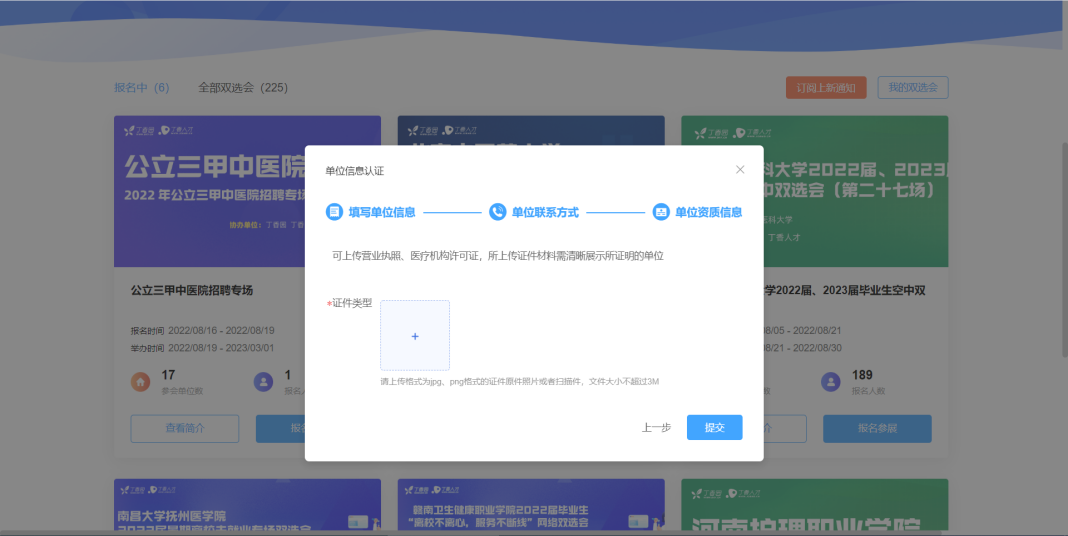1068x536 pixels.
Task: Click the purple user icon beside 189
Action: [x=830, y=382]
